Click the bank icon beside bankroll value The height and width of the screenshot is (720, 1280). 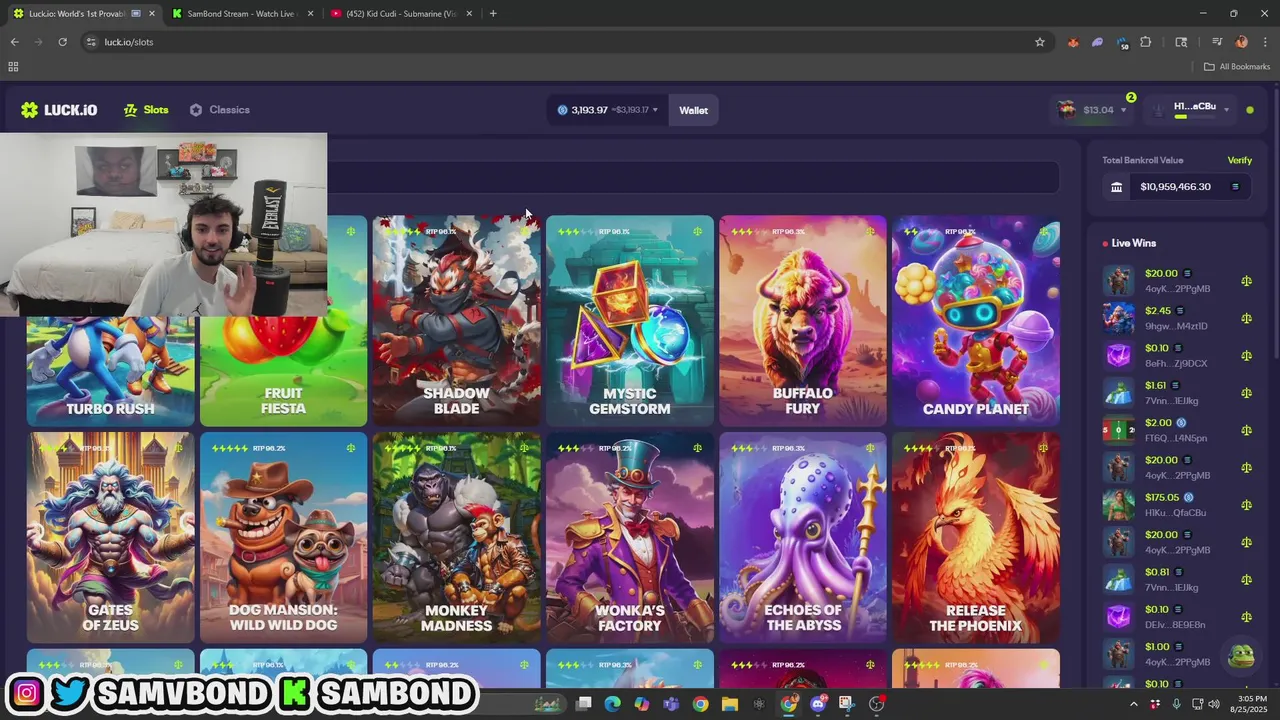(x=1117, y=187)
